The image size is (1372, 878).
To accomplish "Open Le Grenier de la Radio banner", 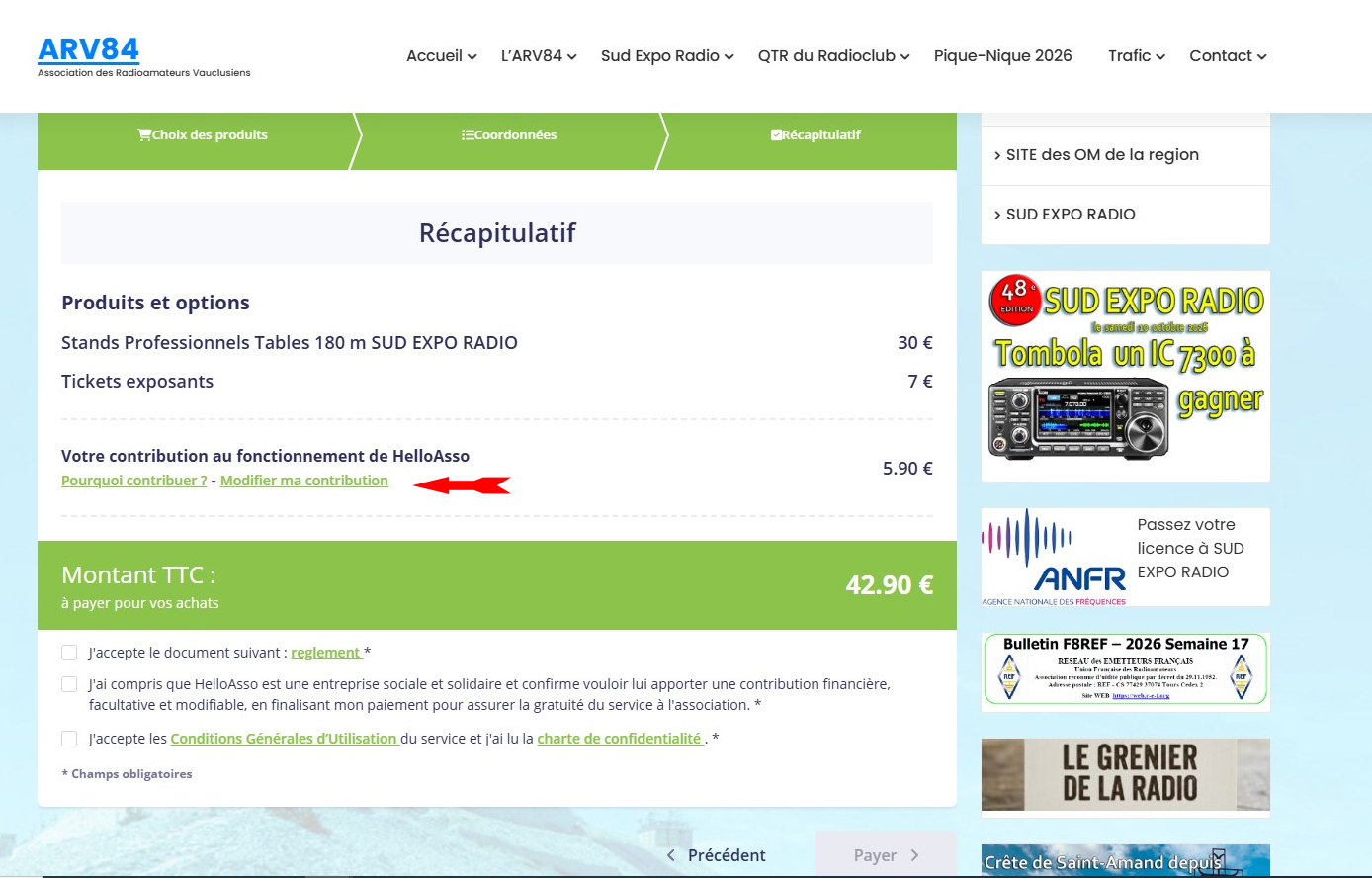I will 1125,775.
